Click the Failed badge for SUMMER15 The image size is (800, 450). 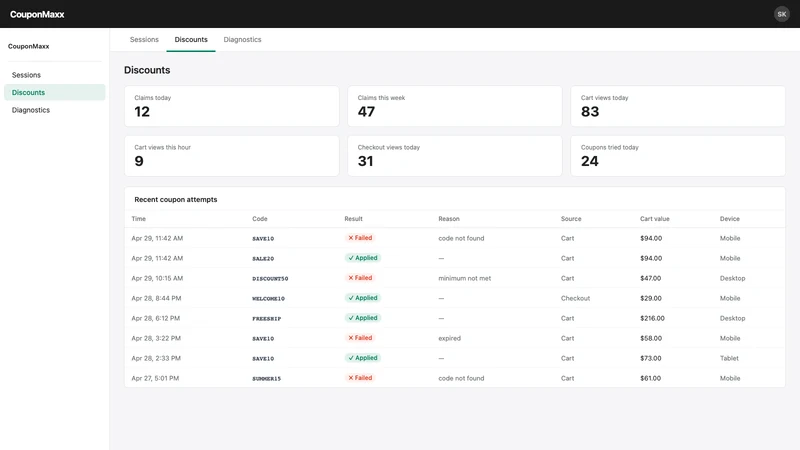360,378
